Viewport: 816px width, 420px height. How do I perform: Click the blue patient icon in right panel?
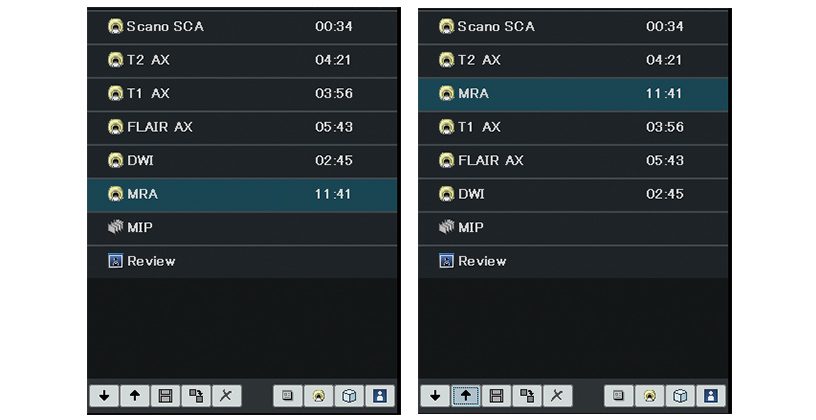tap(711, 396)
